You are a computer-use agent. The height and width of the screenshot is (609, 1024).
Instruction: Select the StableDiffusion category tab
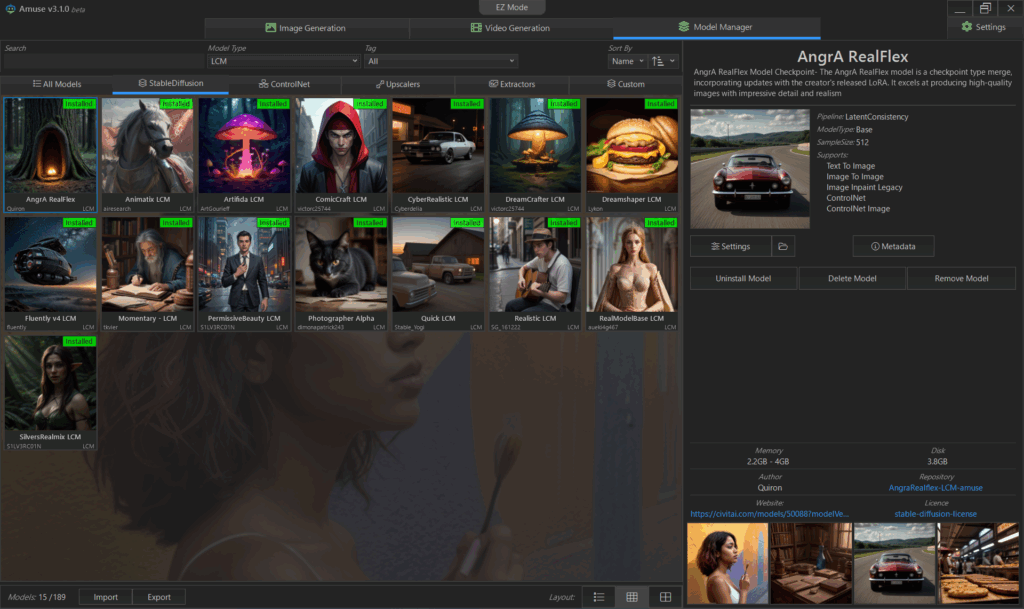pos(170,84)
